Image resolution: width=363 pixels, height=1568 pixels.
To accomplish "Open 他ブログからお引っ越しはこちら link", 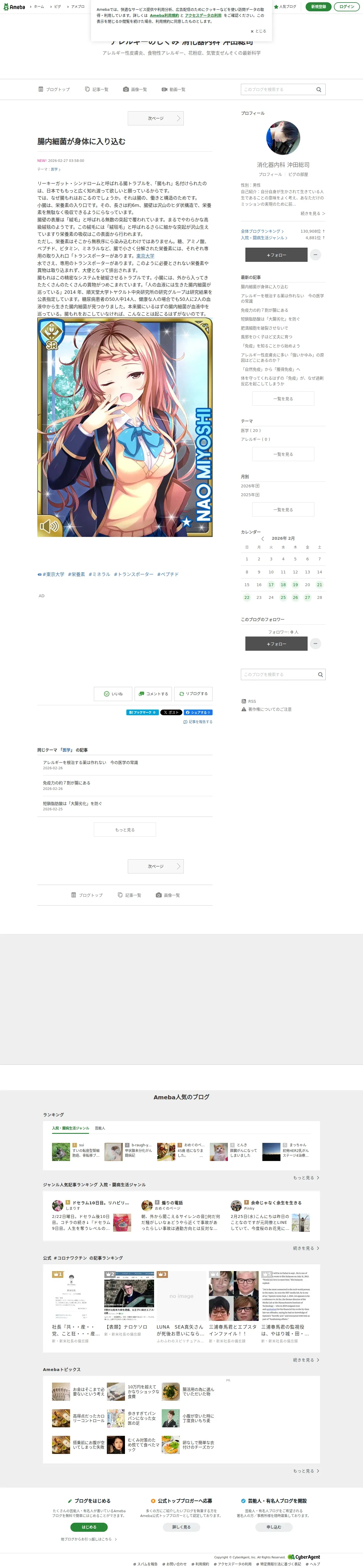I will coord(89,1539).
